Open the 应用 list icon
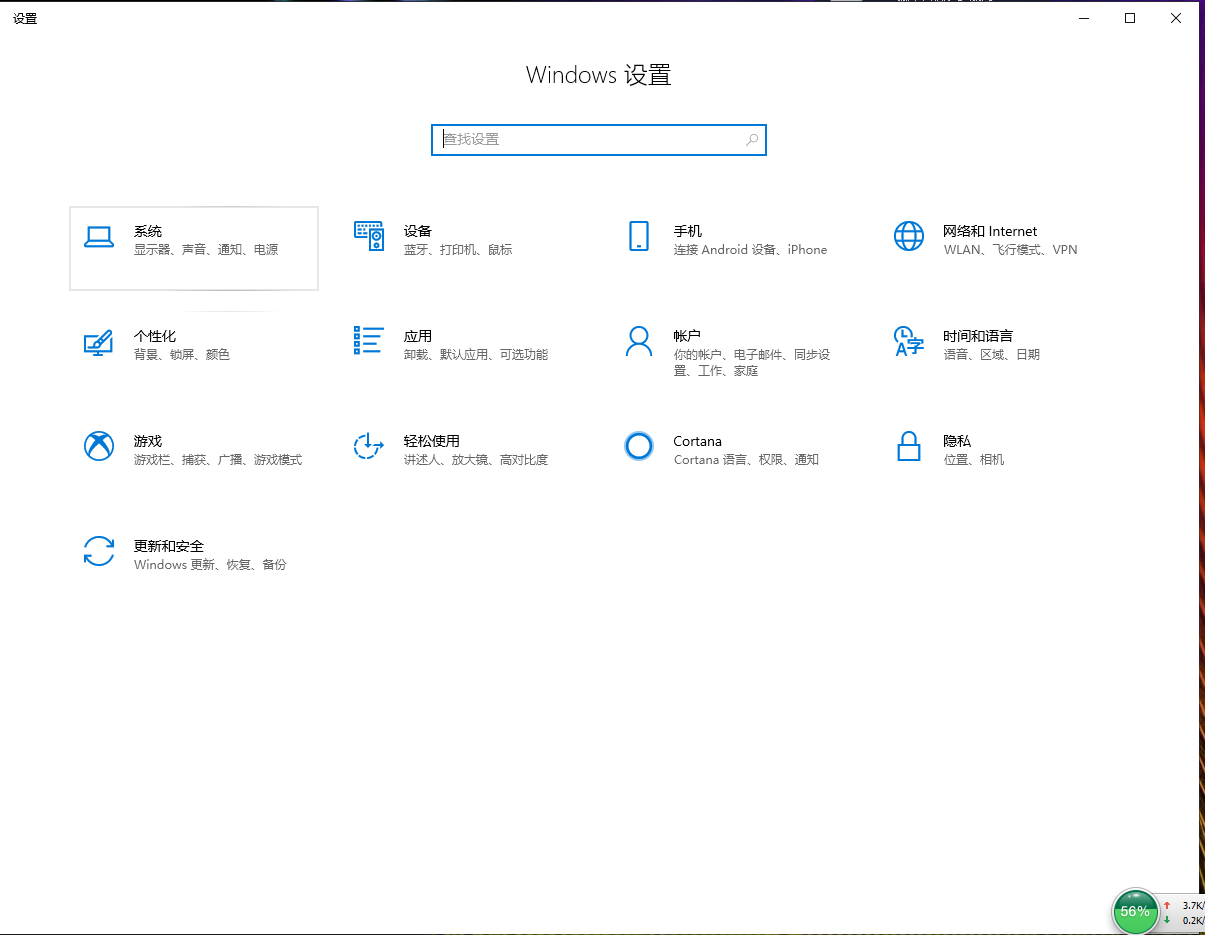Viewport: 1205px width, 935px height. point(369,340)
